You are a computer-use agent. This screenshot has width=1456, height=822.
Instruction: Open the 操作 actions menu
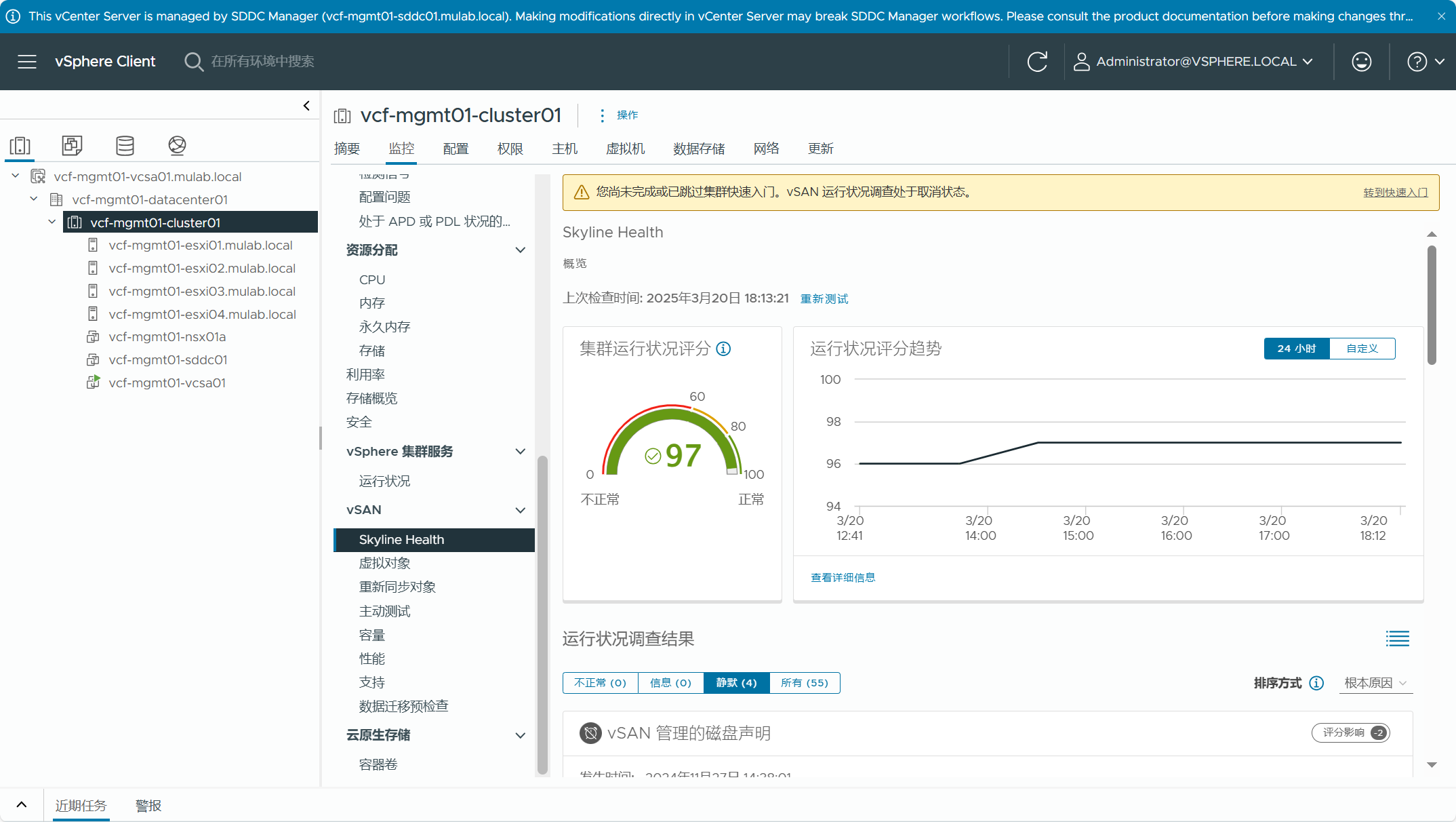[x=618, y=115]
